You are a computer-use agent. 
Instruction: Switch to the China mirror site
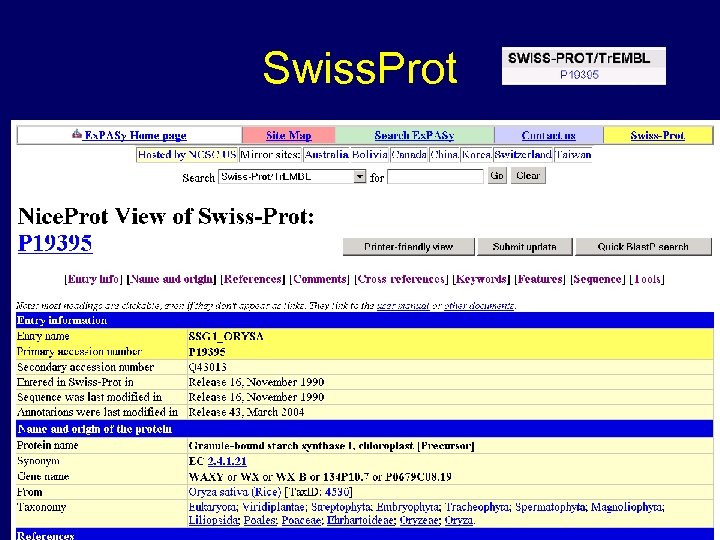pyautogui.click(x=444, y=155)
